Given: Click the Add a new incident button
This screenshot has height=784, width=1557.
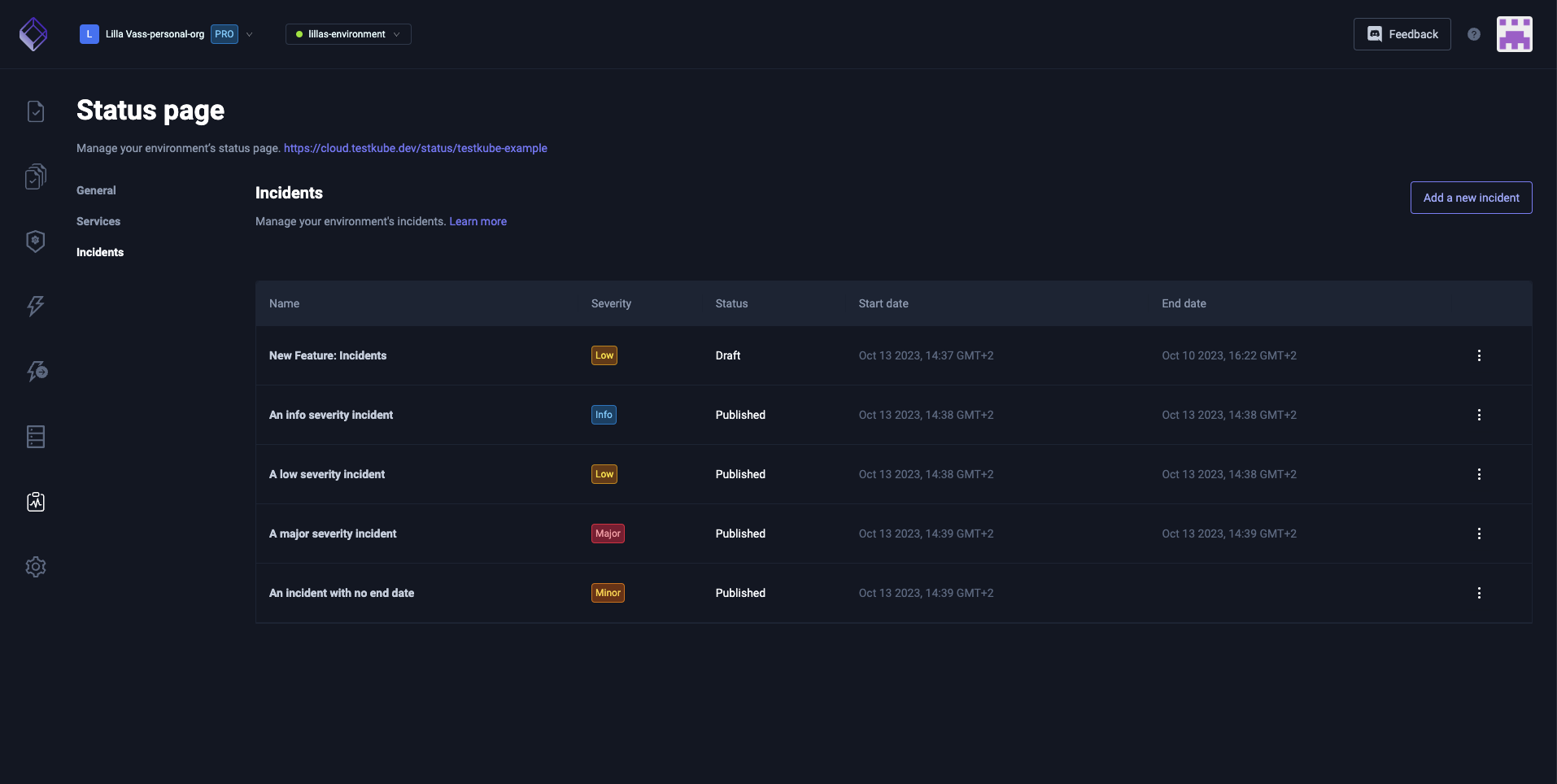Looking at the screenshot, I should [1470, 198].
